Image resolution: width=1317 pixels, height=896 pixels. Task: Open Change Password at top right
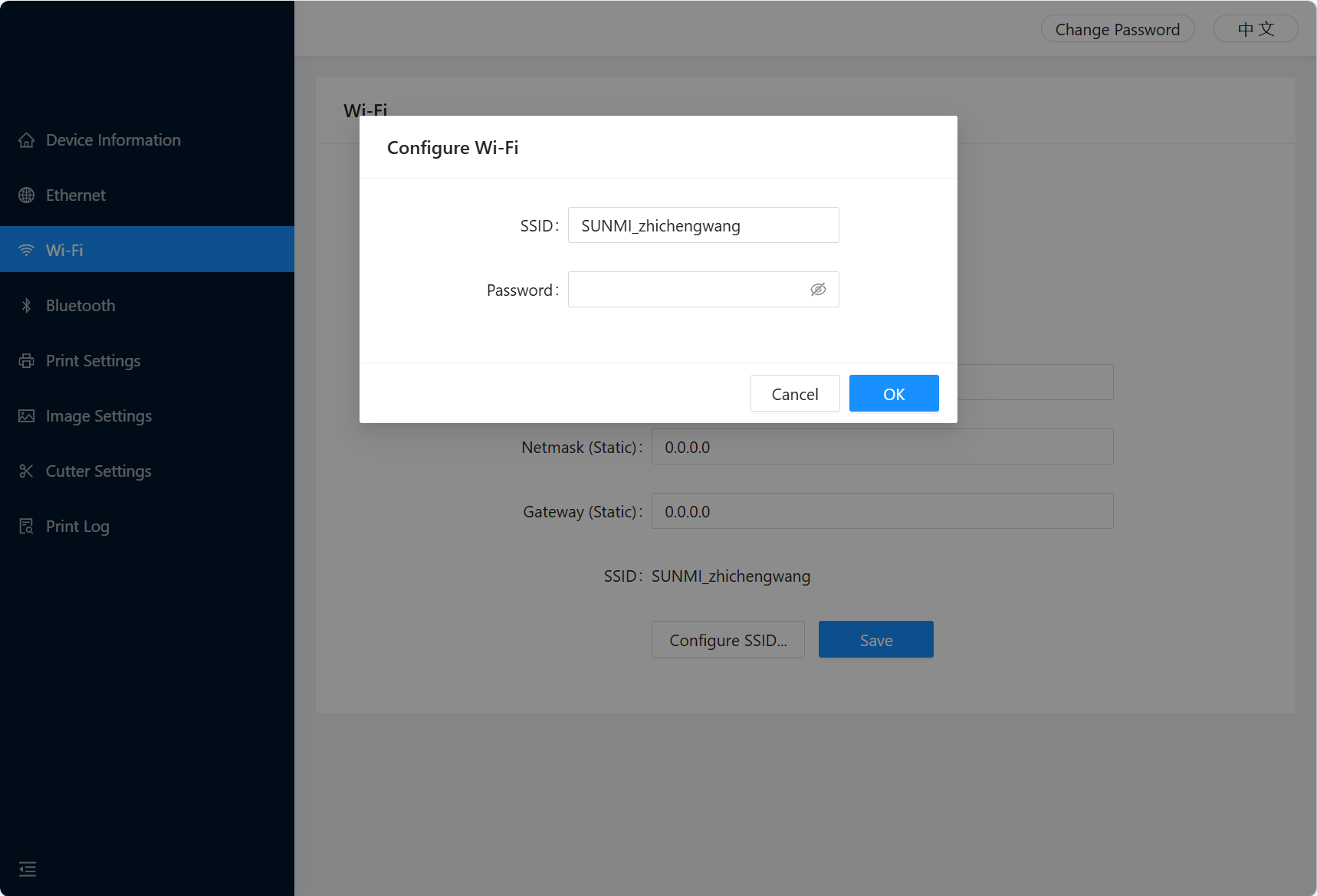tap(1117, 29)
